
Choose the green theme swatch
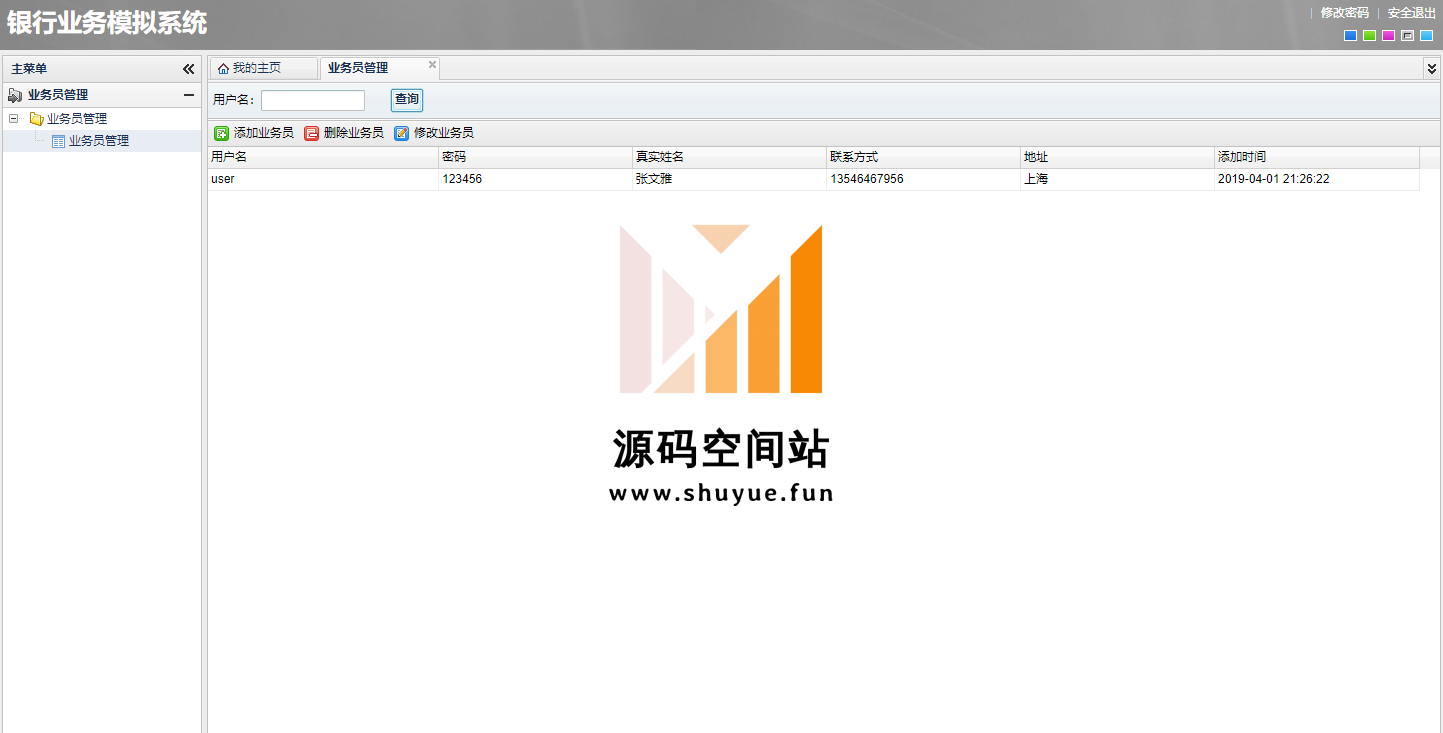(1369, 36)
